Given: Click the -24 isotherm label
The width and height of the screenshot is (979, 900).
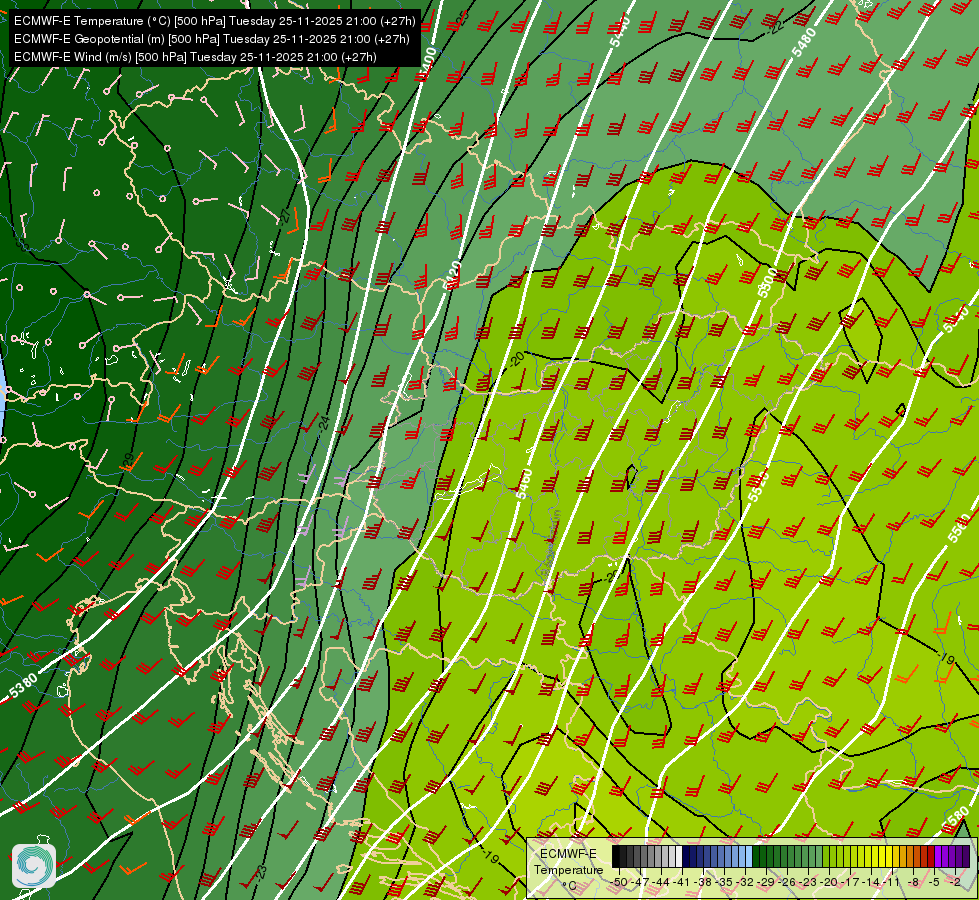Looking at the screenshot, I should (x=324, y=423).
